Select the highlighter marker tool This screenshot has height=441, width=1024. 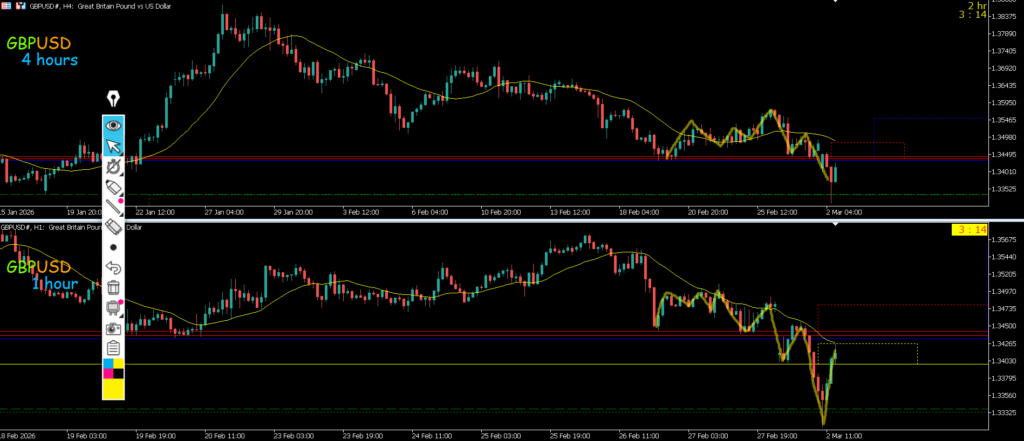tap(113, 187)
